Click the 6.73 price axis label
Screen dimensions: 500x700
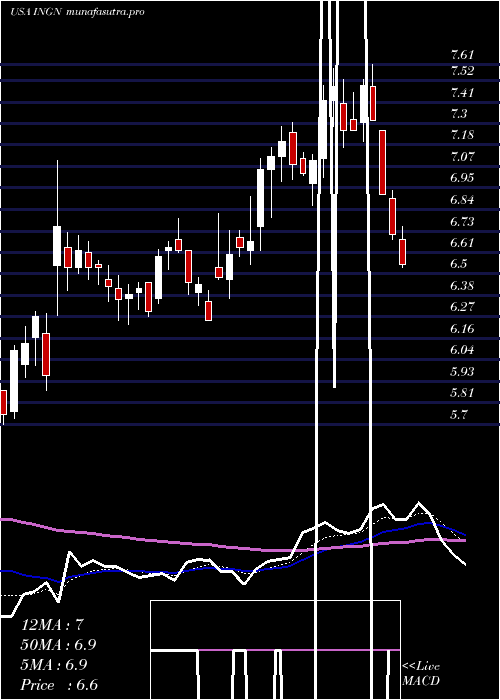pos(462,221)
